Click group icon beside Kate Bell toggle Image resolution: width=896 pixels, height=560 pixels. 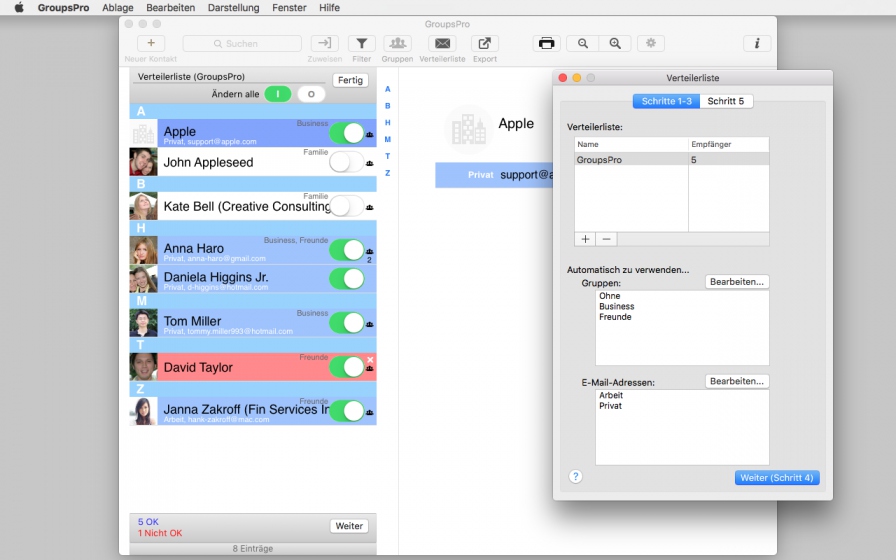pos(370,207)
